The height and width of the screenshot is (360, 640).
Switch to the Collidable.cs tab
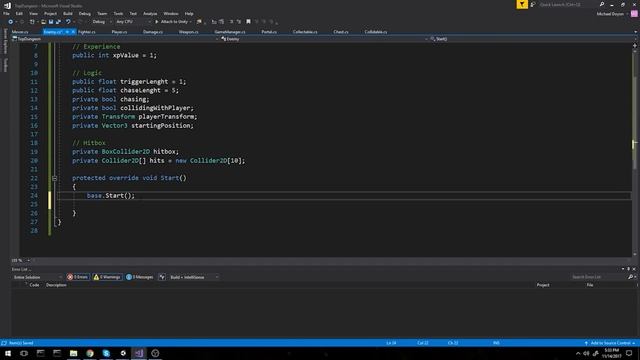coord(376,32)
